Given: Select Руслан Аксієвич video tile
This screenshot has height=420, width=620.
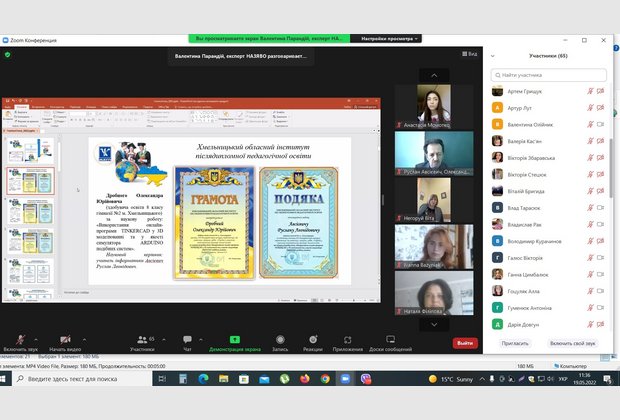Looking at the screenshot, I should coord(434,153).
